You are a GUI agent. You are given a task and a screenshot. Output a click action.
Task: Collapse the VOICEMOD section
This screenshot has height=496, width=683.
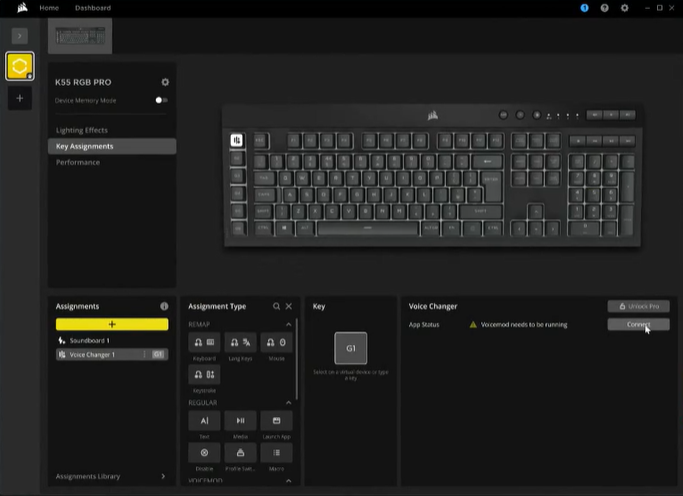point(288,481)
